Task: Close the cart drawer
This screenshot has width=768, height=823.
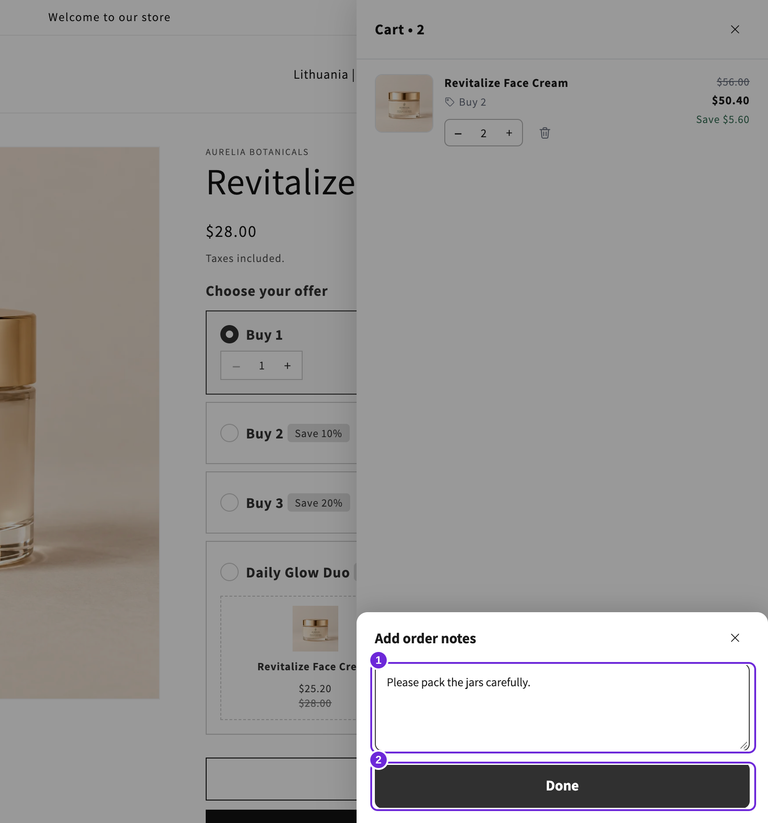Action: (x=734, y=29)
